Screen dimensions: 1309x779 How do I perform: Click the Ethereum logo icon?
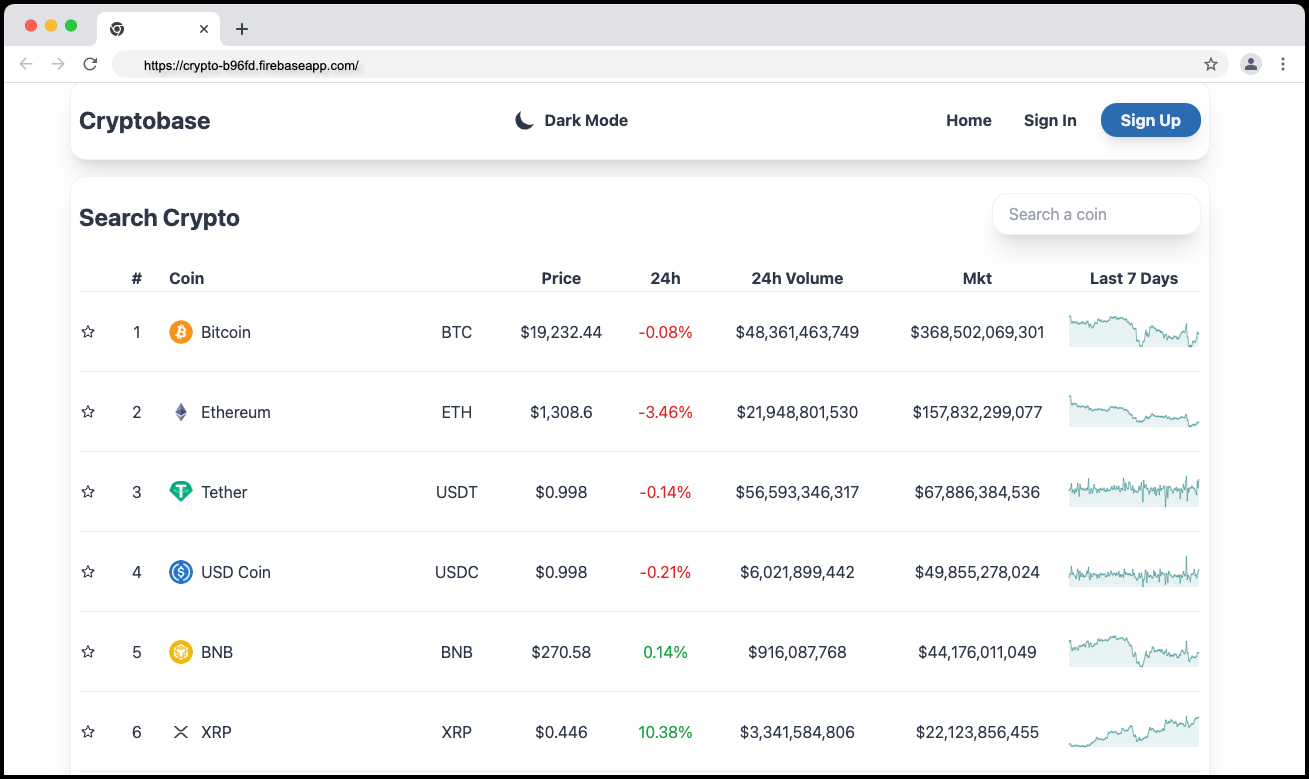pyautogui.click(x=181, y=412)
